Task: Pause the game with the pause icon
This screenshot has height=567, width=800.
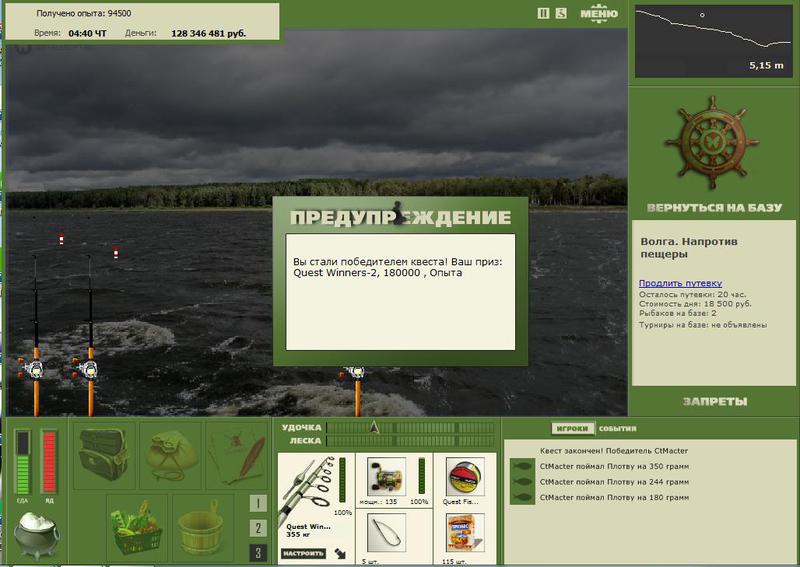Action: click(x=543, y=14)
